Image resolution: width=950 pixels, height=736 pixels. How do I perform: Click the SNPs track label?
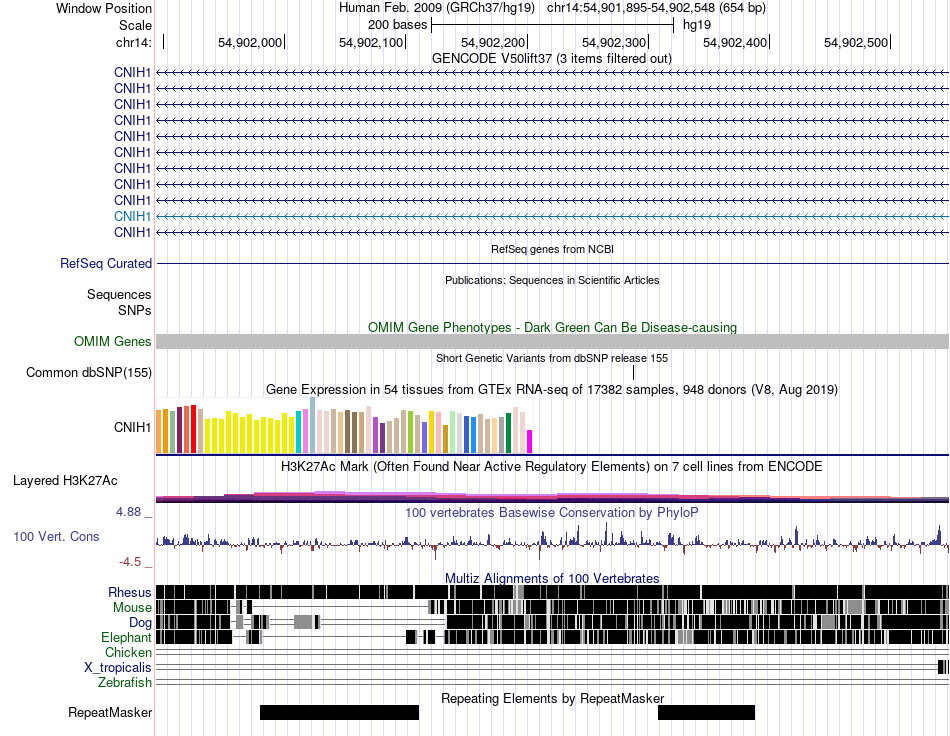(135, 310)
